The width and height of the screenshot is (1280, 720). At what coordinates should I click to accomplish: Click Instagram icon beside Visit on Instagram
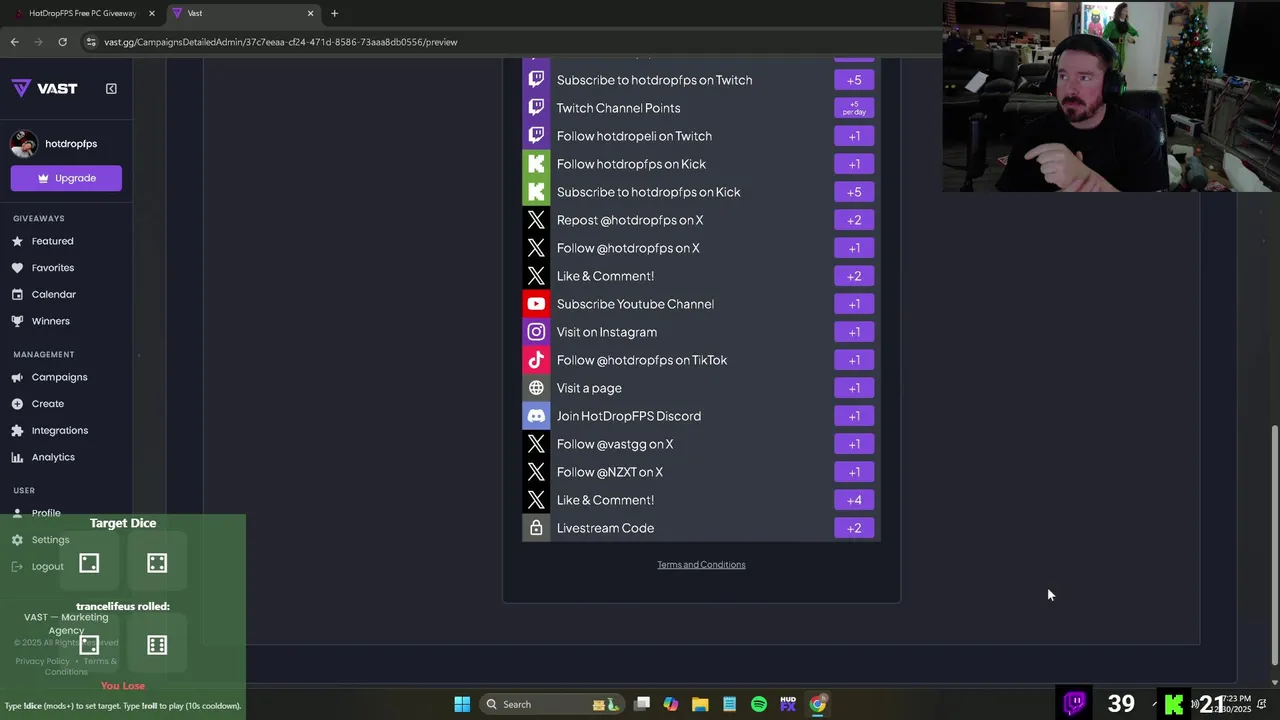(x=536, y=332)
